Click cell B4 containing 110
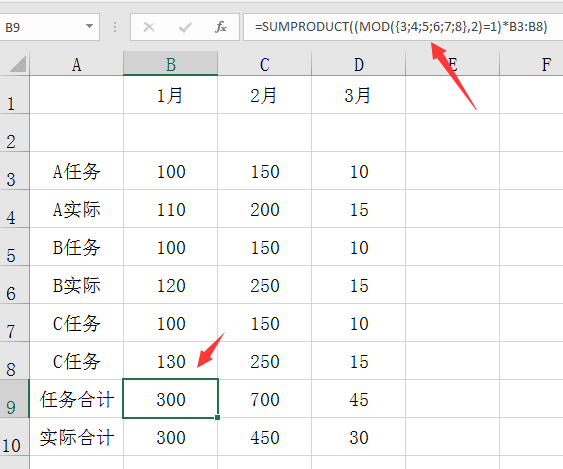563x469 pixels. [x=171, y=209]
